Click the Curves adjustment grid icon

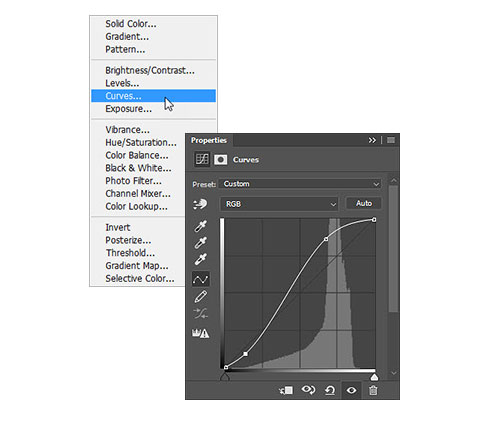click(x=202, y=159)
